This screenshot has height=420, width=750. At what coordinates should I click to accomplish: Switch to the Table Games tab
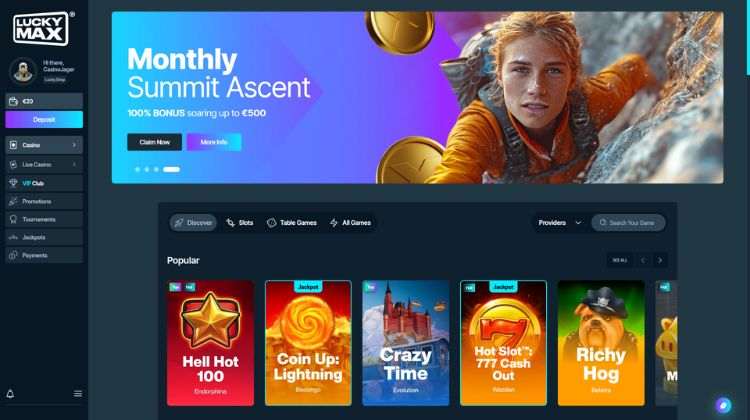292,223
